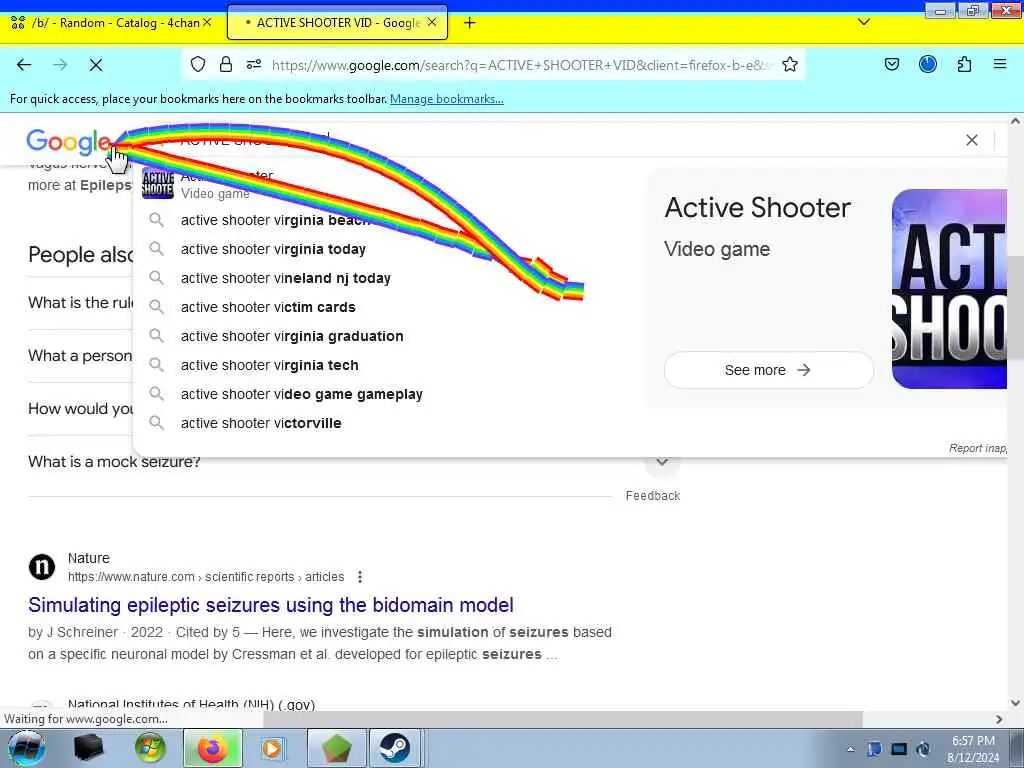This screenshot has width=1024, height=768.
Task: Click the Google logo
Action: tap(69, 142)
